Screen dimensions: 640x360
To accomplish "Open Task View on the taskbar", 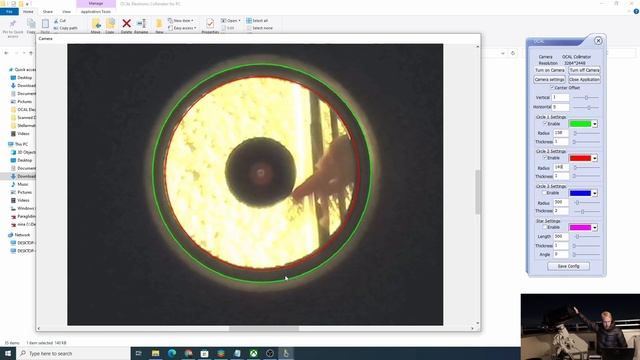I will pos(139,353).
